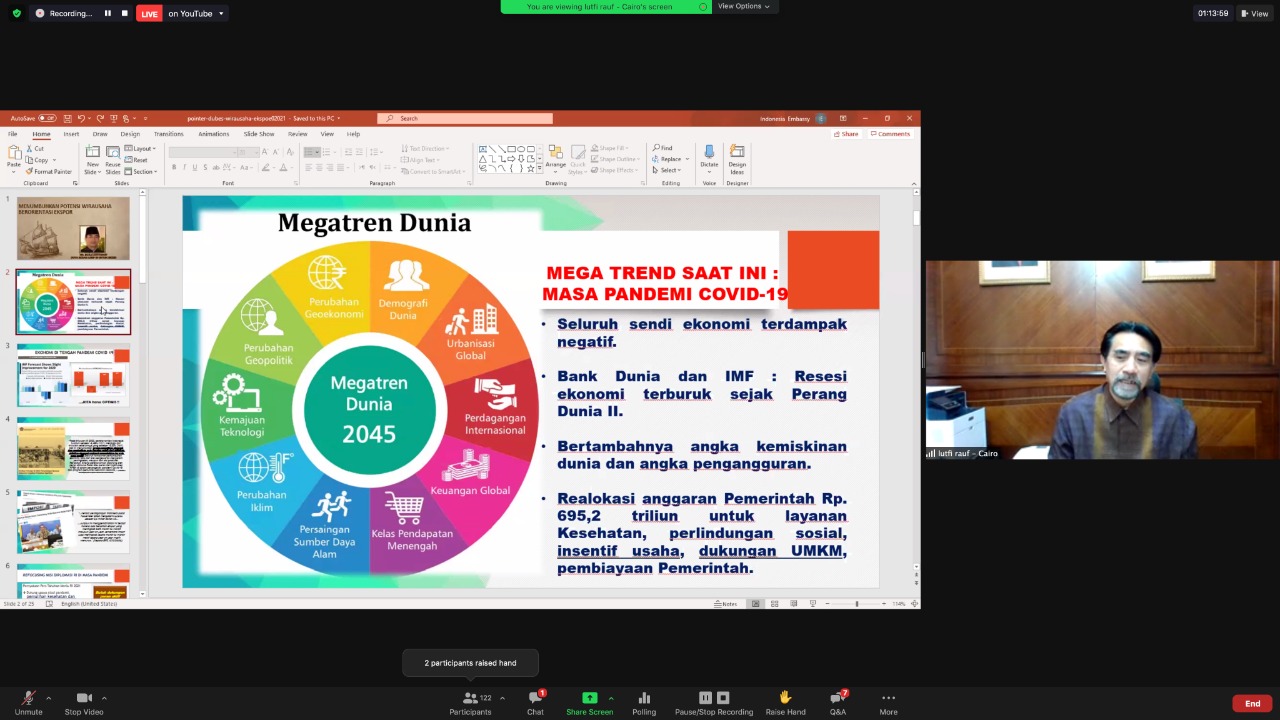Click the Share button above the ribbon
Image resolution: width=1280 pixels, height=720 pixels.
click(x=847, y=133)
